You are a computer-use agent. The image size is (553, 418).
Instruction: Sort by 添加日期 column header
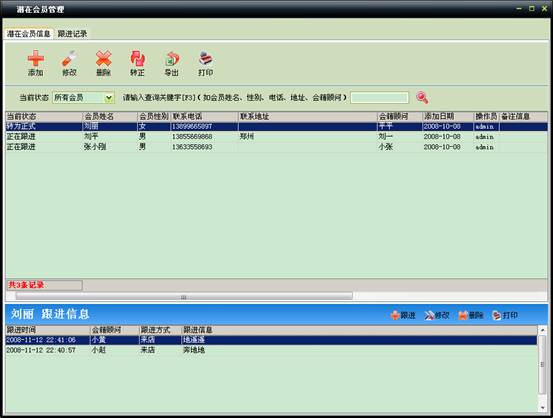coord(448,116)
